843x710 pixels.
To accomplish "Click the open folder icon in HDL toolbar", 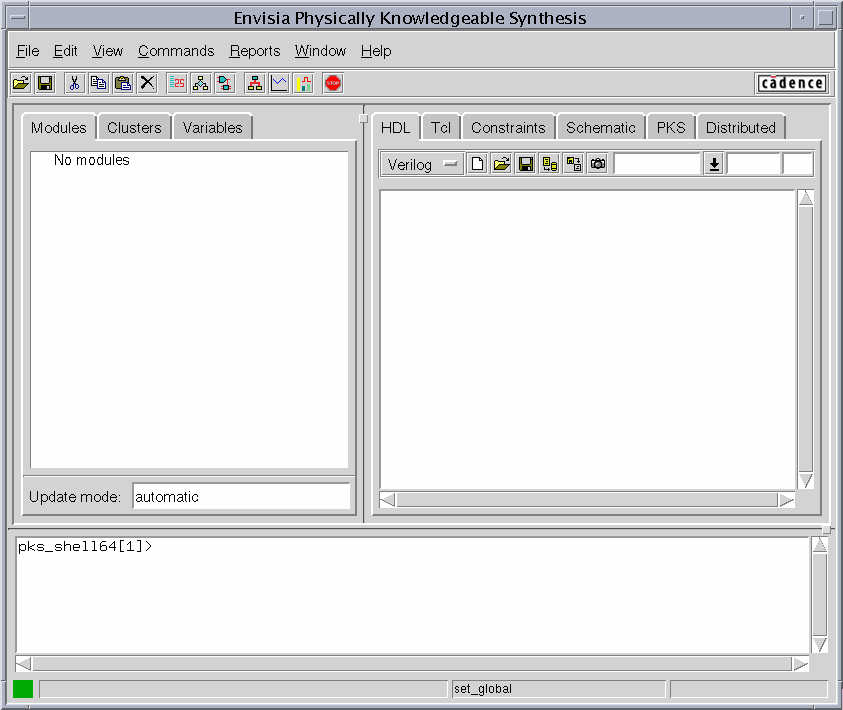I will pyautogui.click(x=502, y=165).
